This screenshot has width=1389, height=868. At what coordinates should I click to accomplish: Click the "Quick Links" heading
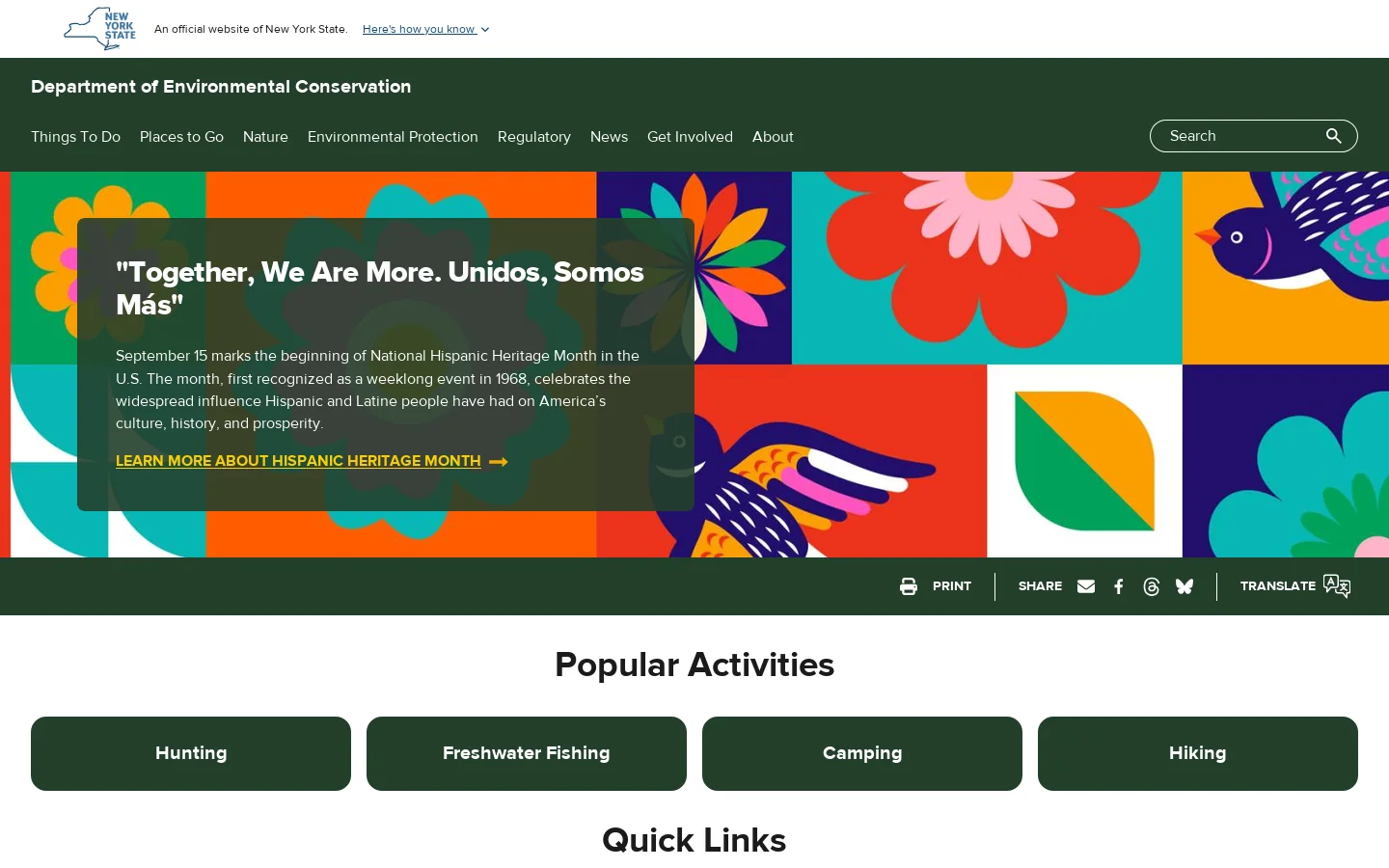point(694,840)
